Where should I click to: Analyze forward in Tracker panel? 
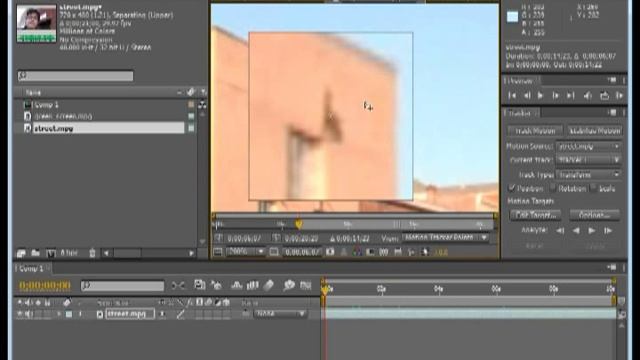point(591,231)
